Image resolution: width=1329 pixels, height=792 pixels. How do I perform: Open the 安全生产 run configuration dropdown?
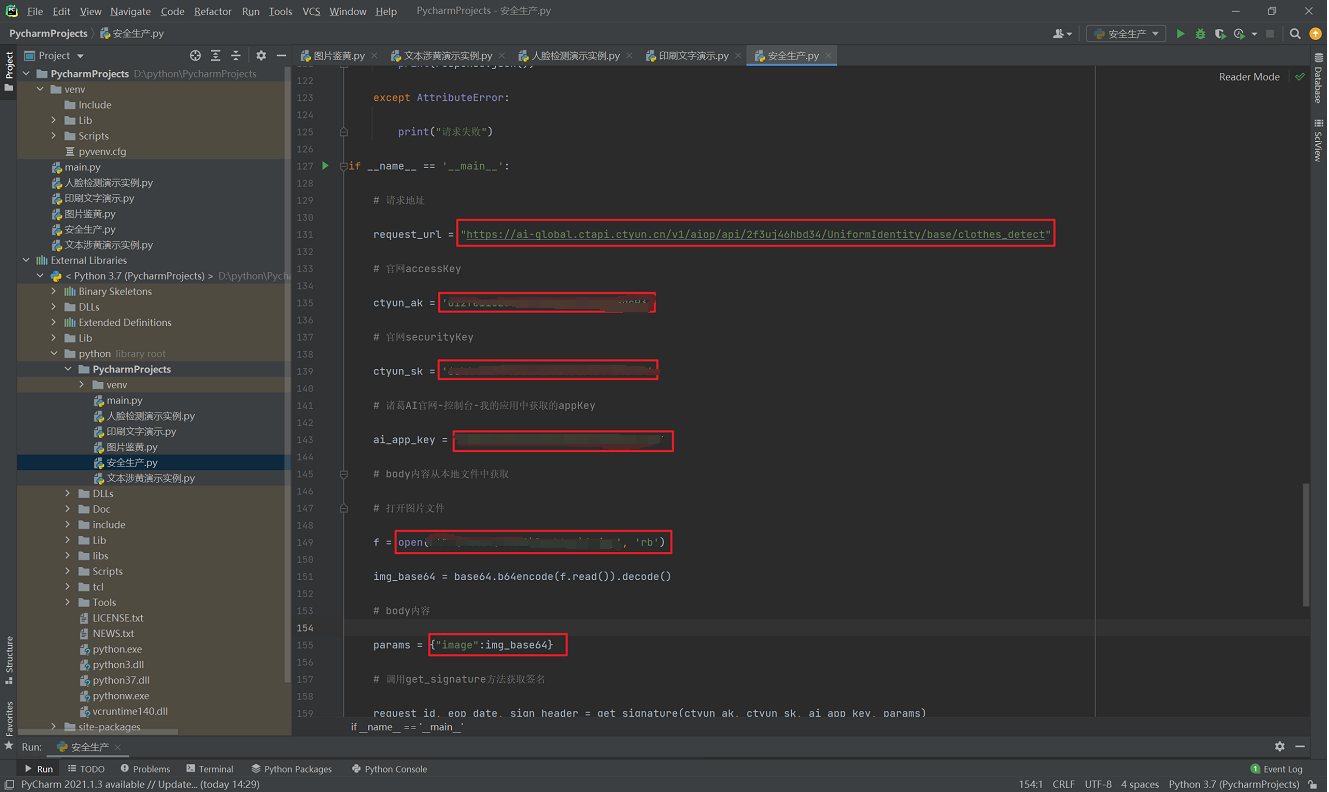tap(1126, 34)
